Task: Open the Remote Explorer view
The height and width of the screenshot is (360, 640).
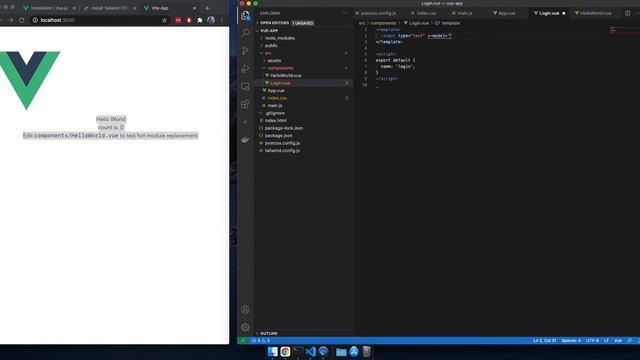Action: [245, 86]
